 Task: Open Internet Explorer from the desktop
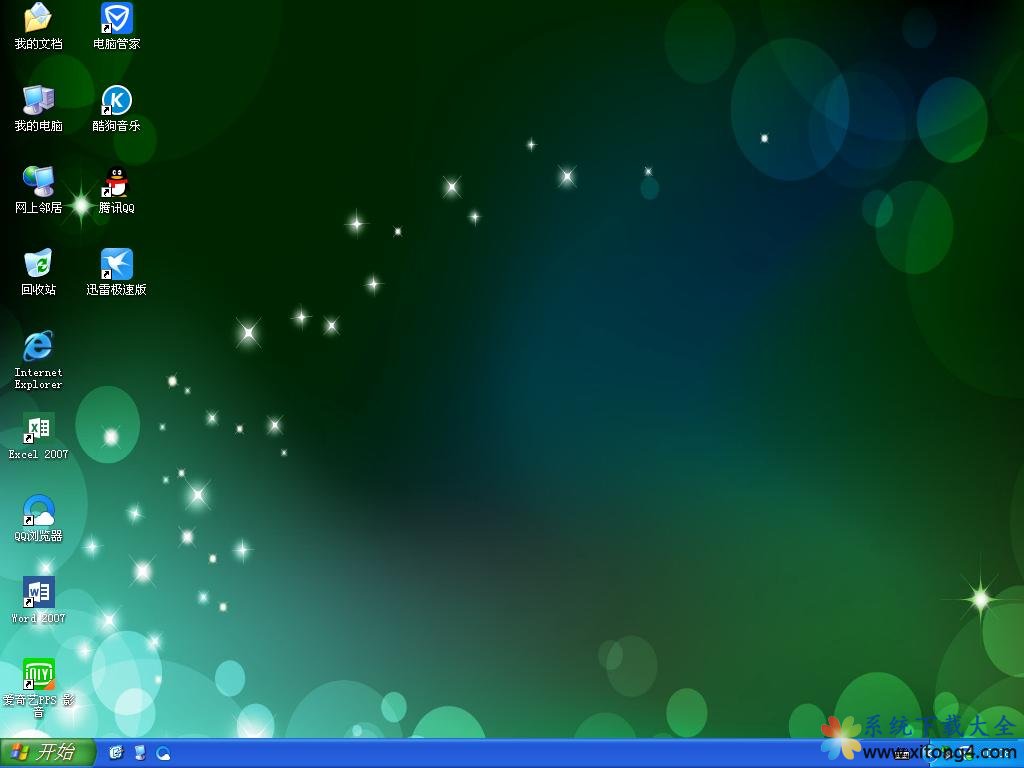(38, 346)
